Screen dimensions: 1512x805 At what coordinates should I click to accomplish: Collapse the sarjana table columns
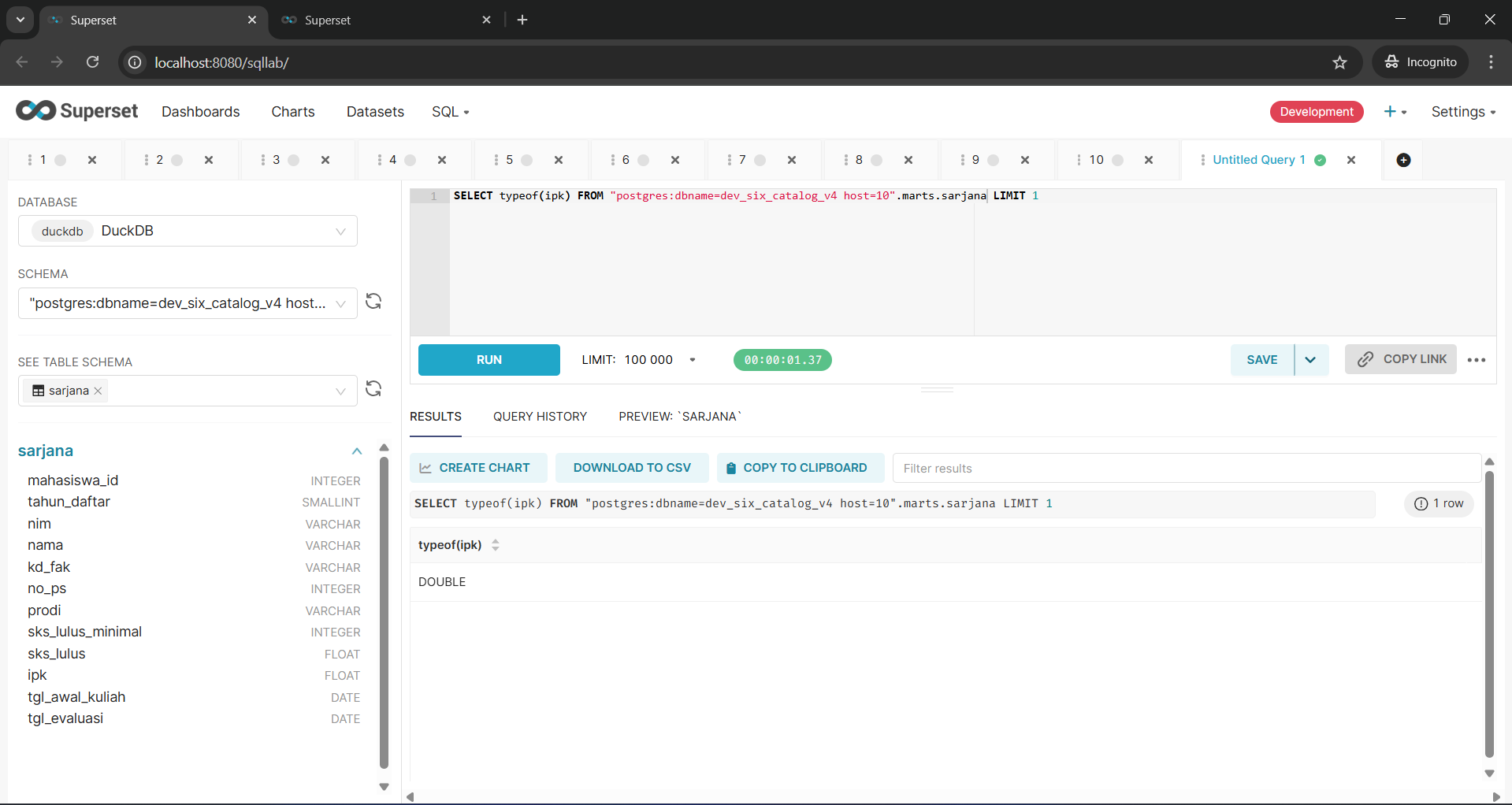click(x=357, y=451)
